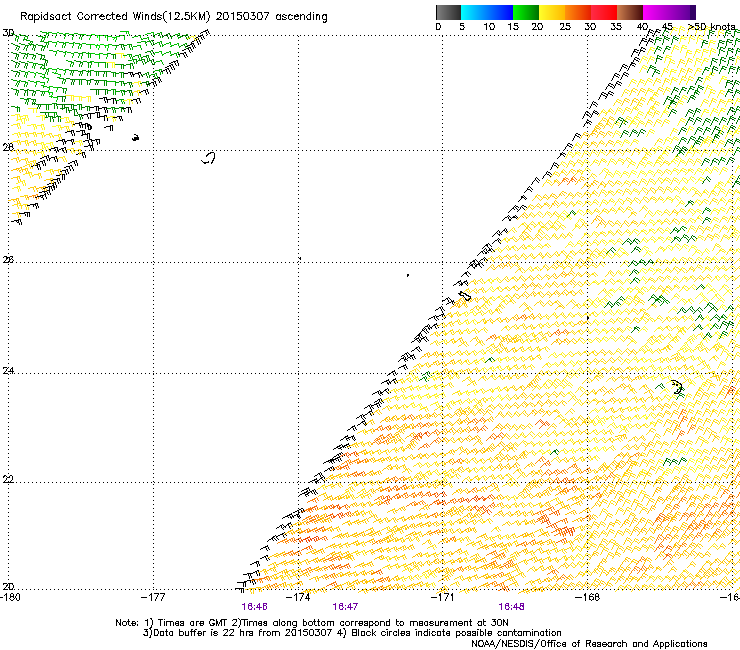
Task: Click the 'Times are GMT' note line
Action: 312,623
